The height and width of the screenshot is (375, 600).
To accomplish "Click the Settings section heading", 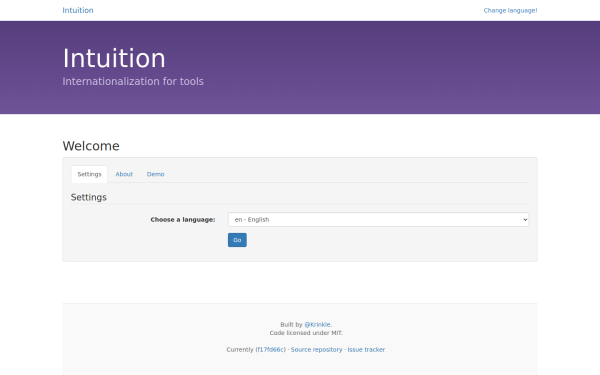I will tap(88, 197).
